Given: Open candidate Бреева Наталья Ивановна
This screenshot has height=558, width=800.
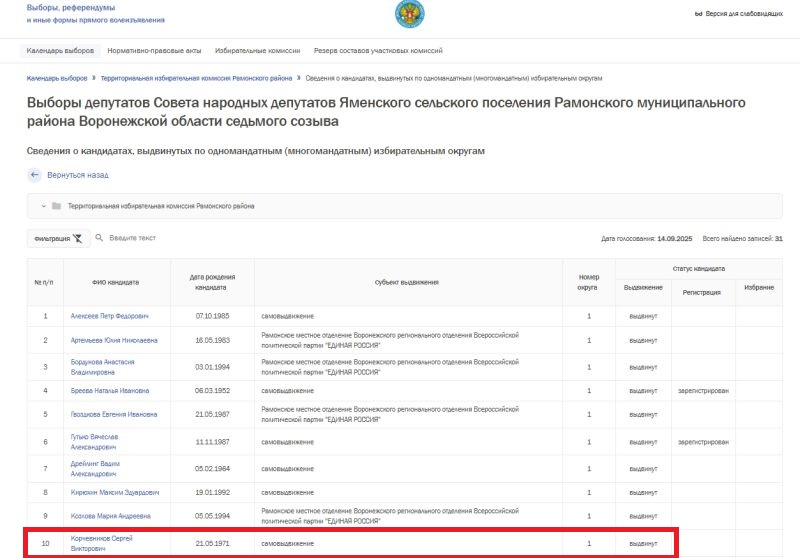Looking at the screenshot, I should point(110,390).
